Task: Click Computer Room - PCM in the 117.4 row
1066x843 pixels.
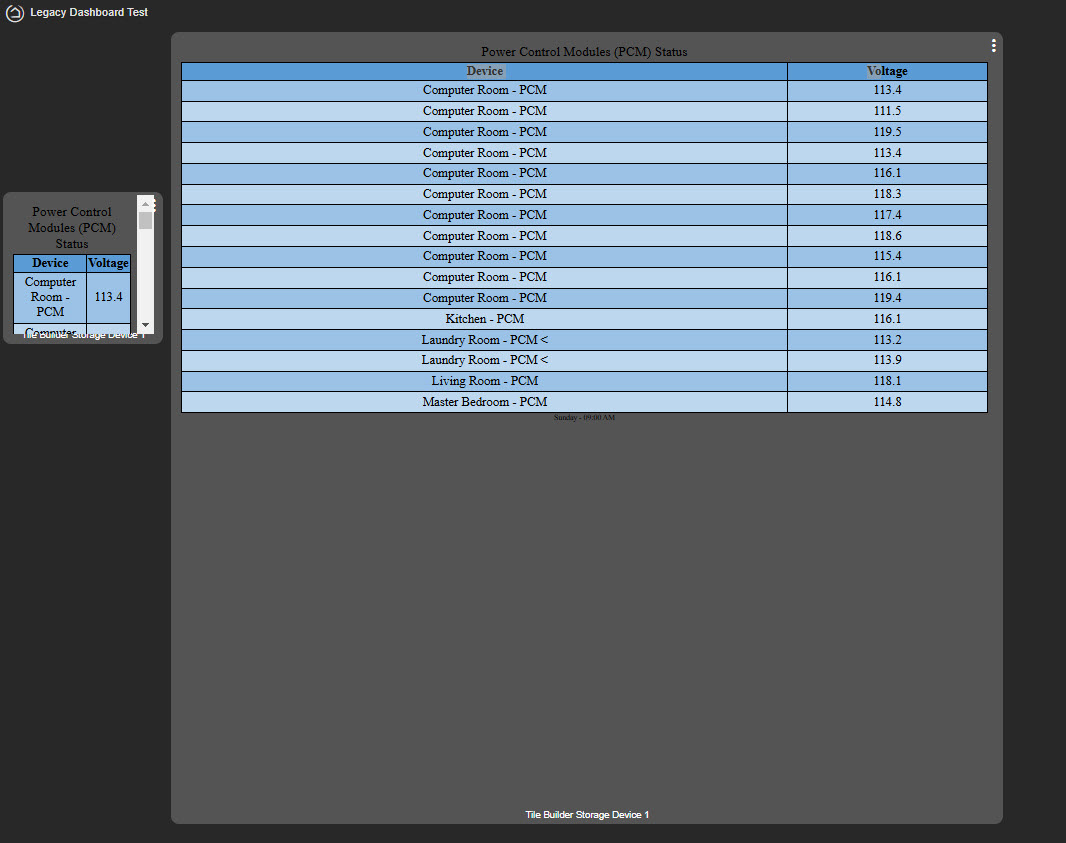Action: 484,215
